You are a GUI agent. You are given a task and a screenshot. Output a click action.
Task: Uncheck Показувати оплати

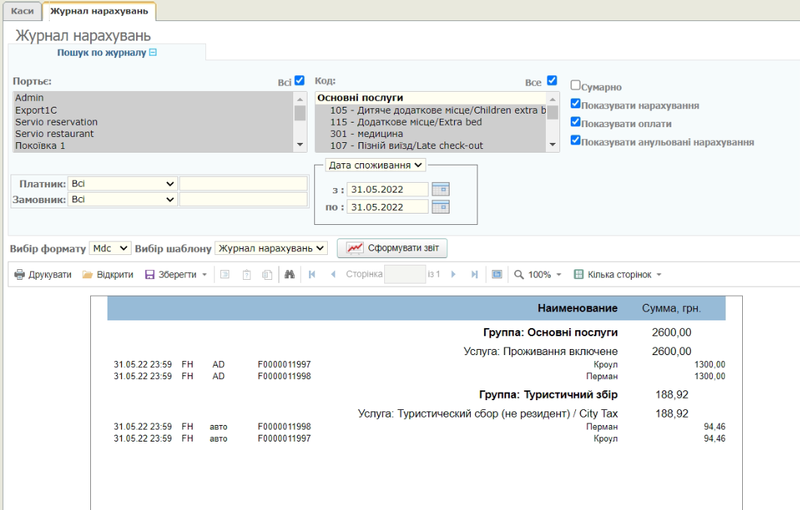coord(576,122)
